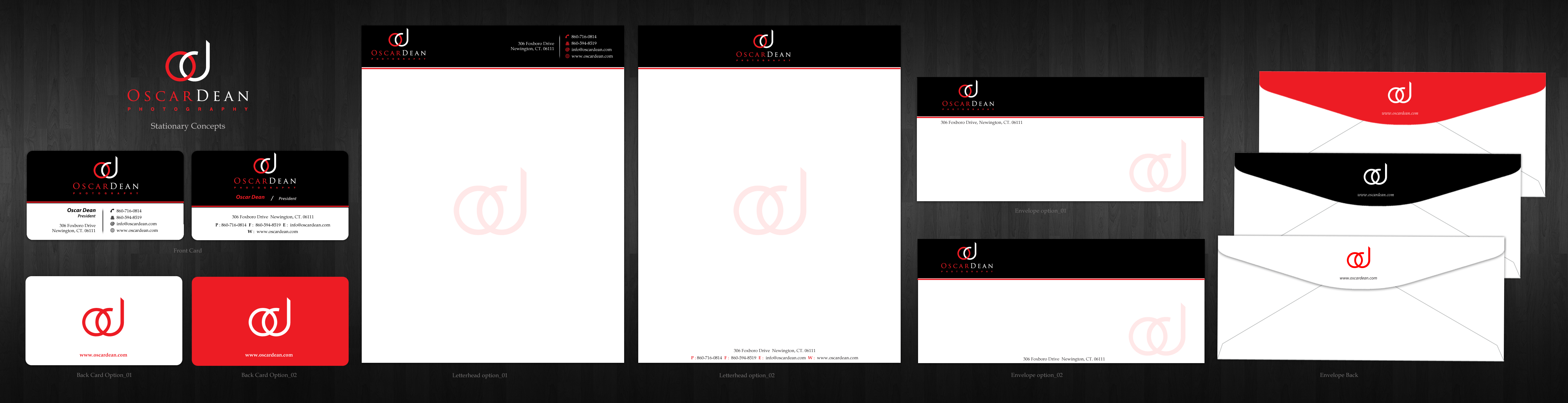
Task: Click the 'Stationary Concepts' heading
Action: (x=187, y=126)
